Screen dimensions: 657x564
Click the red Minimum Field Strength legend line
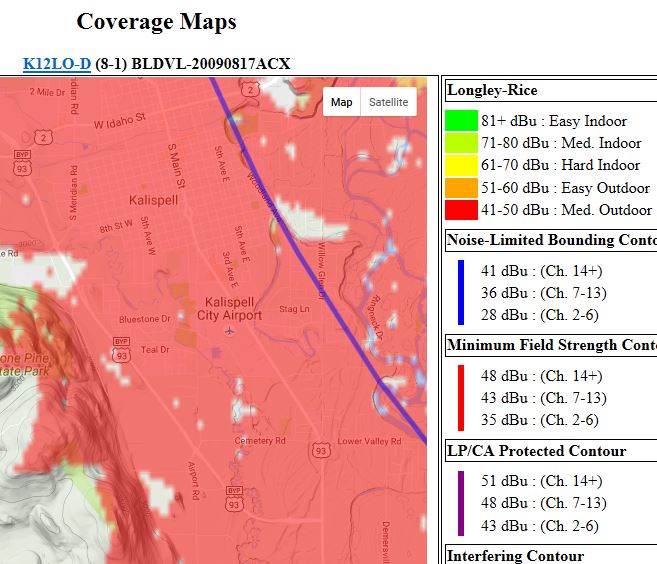click(x=461, y=397)
